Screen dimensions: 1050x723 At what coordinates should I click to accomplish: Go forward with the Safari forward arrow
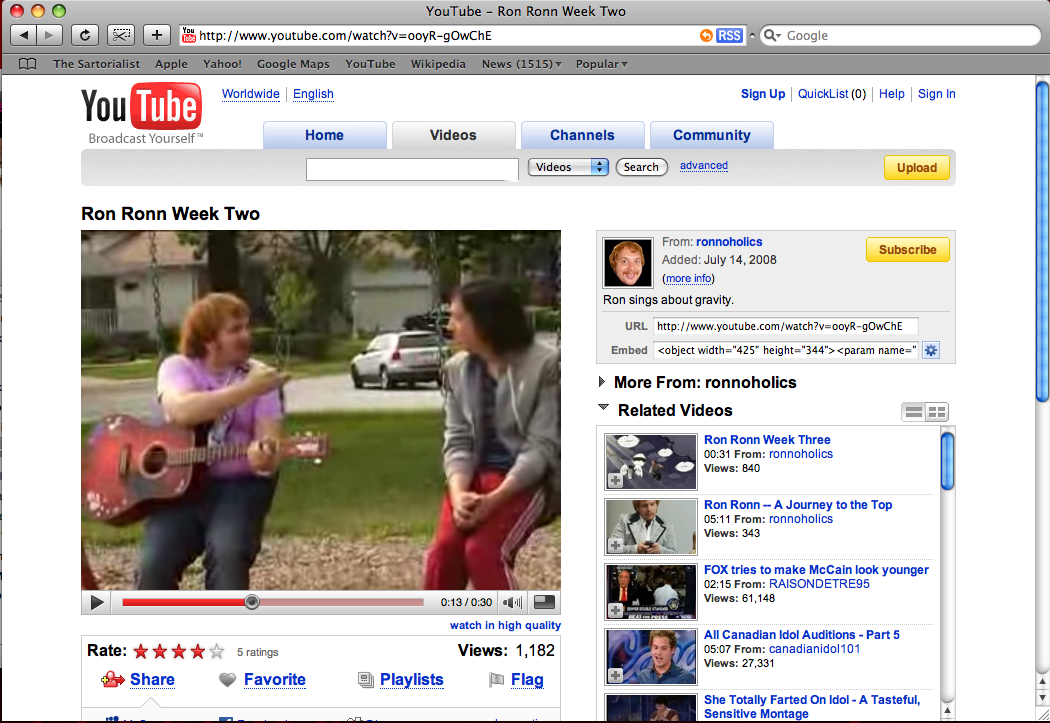point(49,35)
